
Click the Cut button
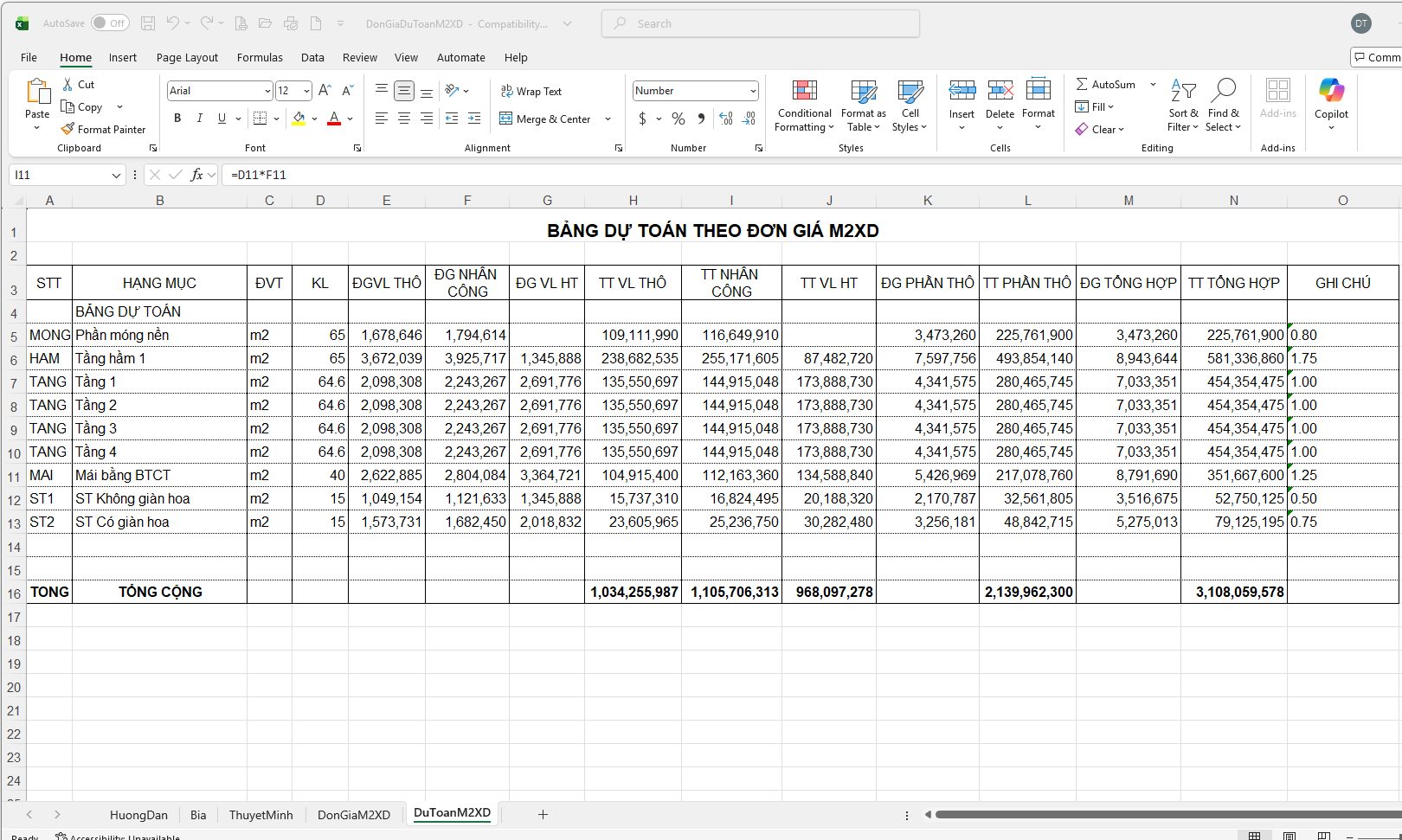[x=78, y=84]
